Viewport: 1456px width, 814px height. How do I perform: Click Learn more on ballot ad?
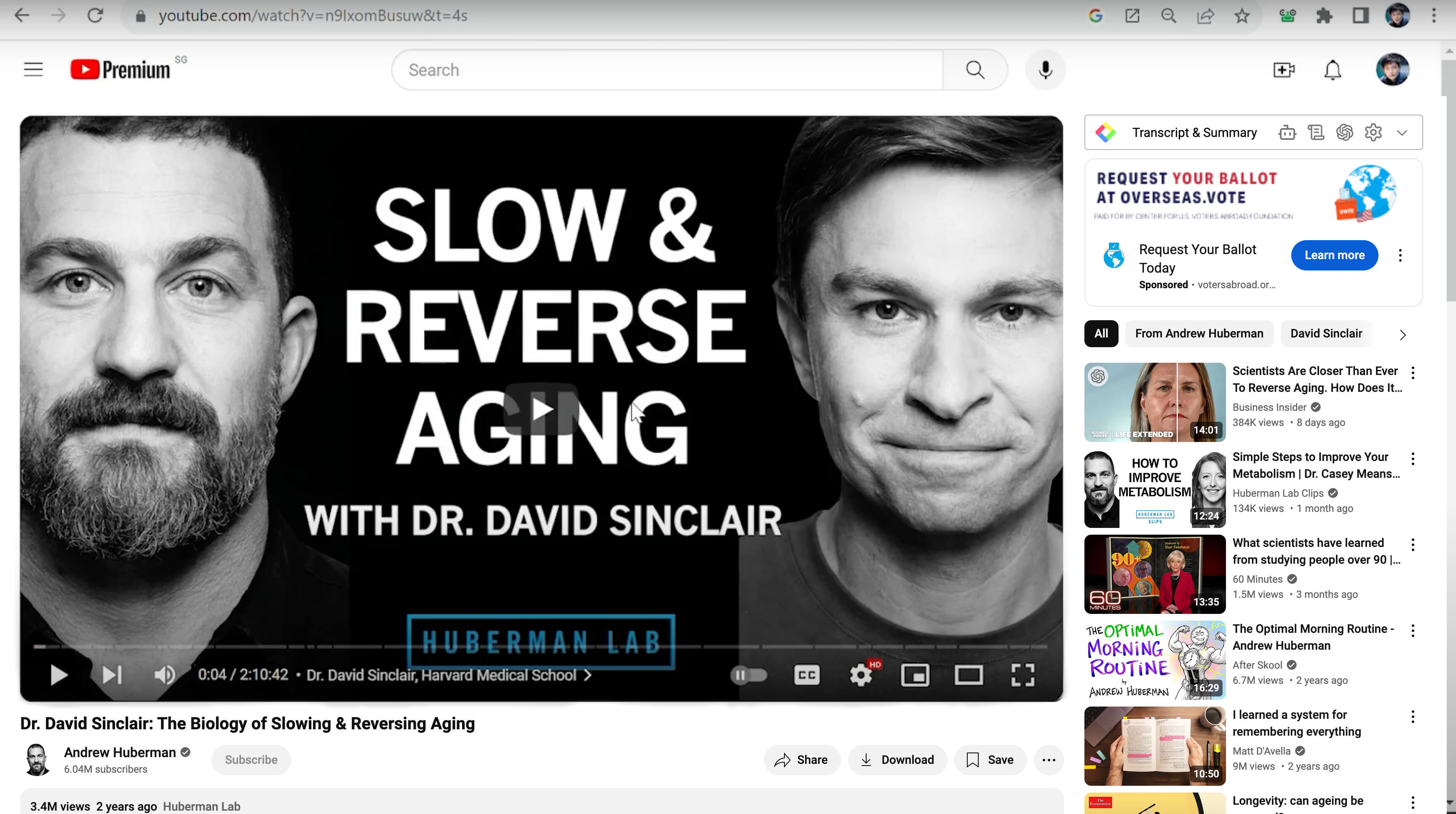pyautogui.click(x=1334, y=255)
